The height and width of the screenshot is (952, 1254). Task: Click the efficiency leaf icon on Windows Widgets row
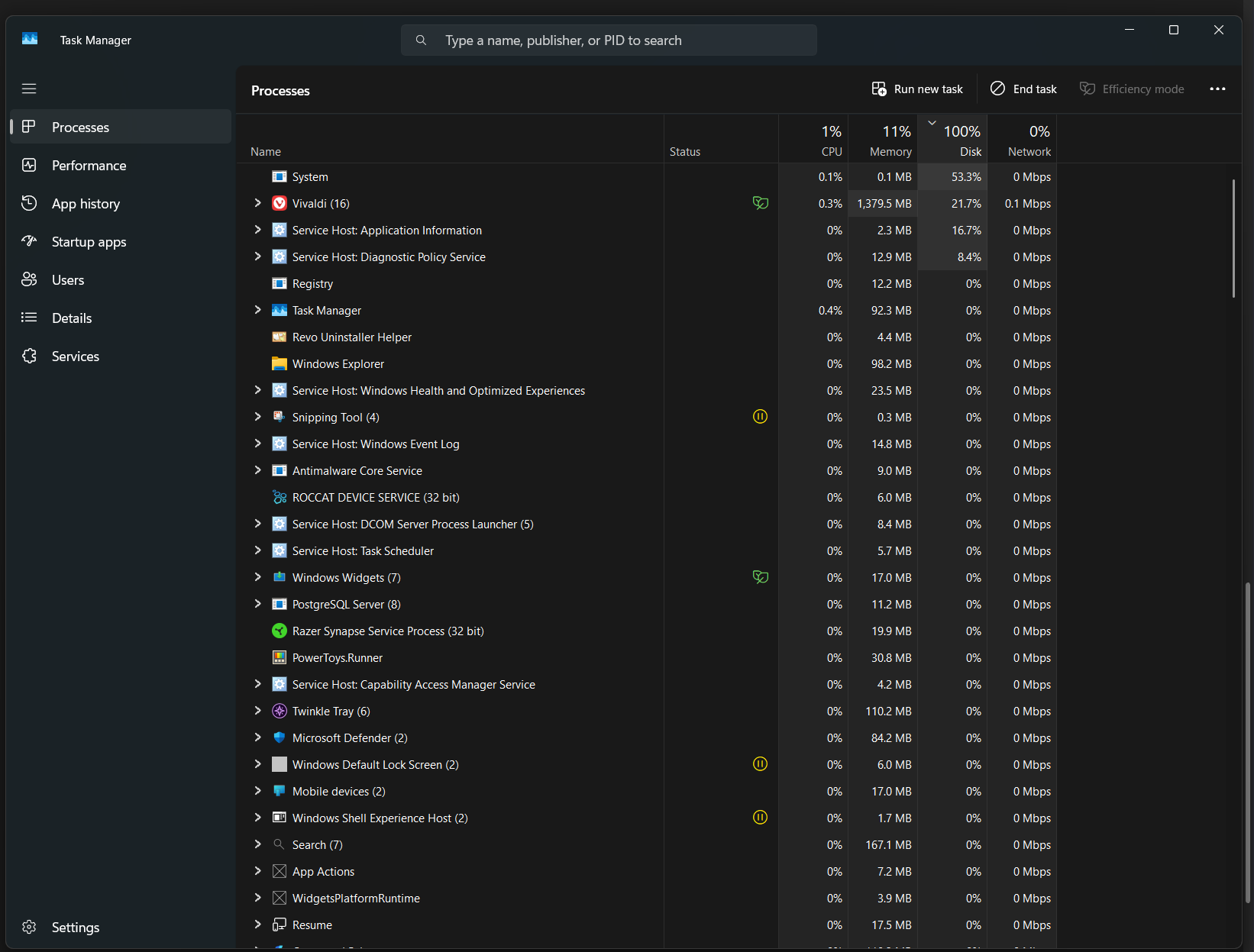click(761, 577)
